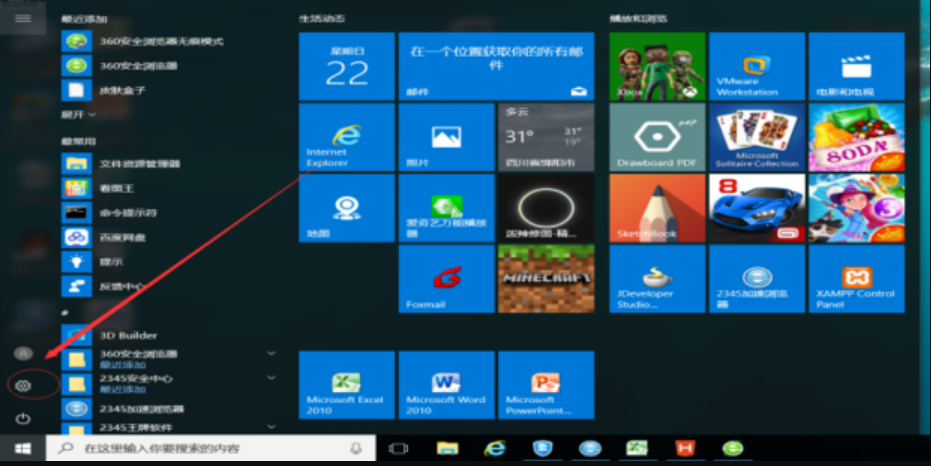This screenshot has width=931, height=466.
Task: Expand the 360安全浏览器 folder chevron
Action: tap(271, 353)
